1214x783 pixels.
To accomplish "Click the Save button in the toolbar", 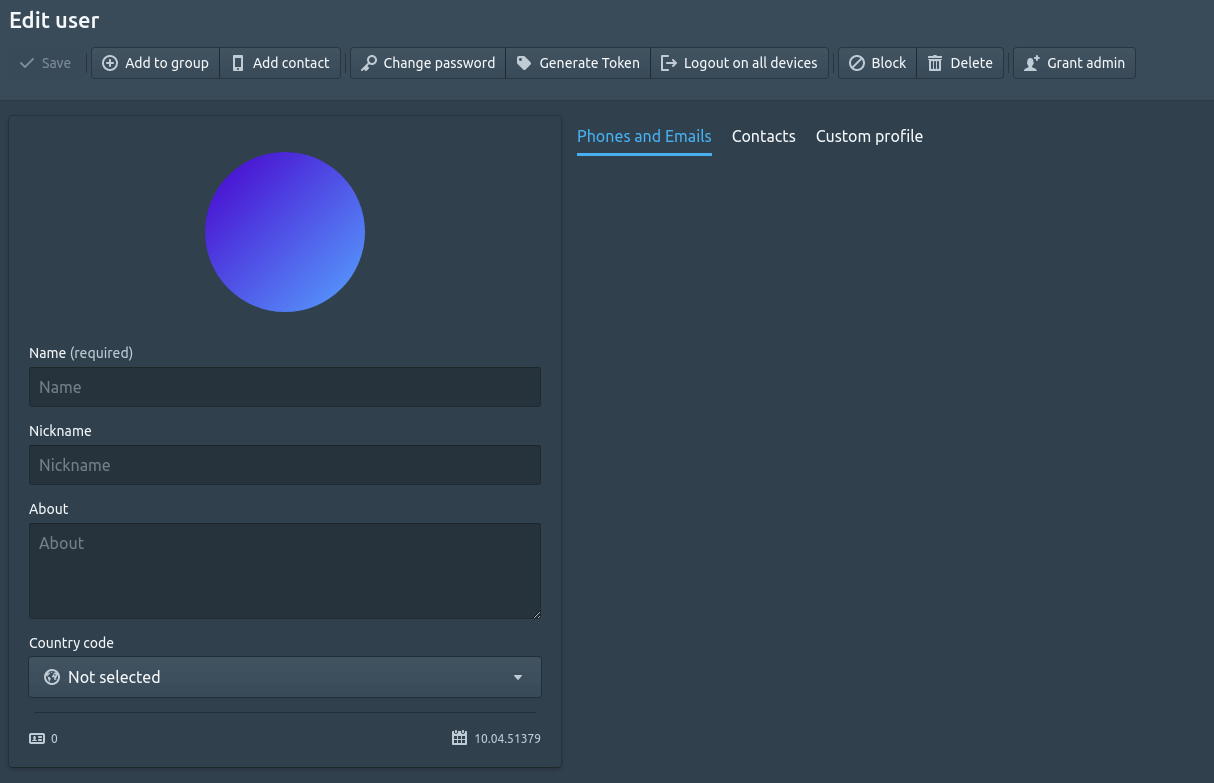I will [45, 63].
